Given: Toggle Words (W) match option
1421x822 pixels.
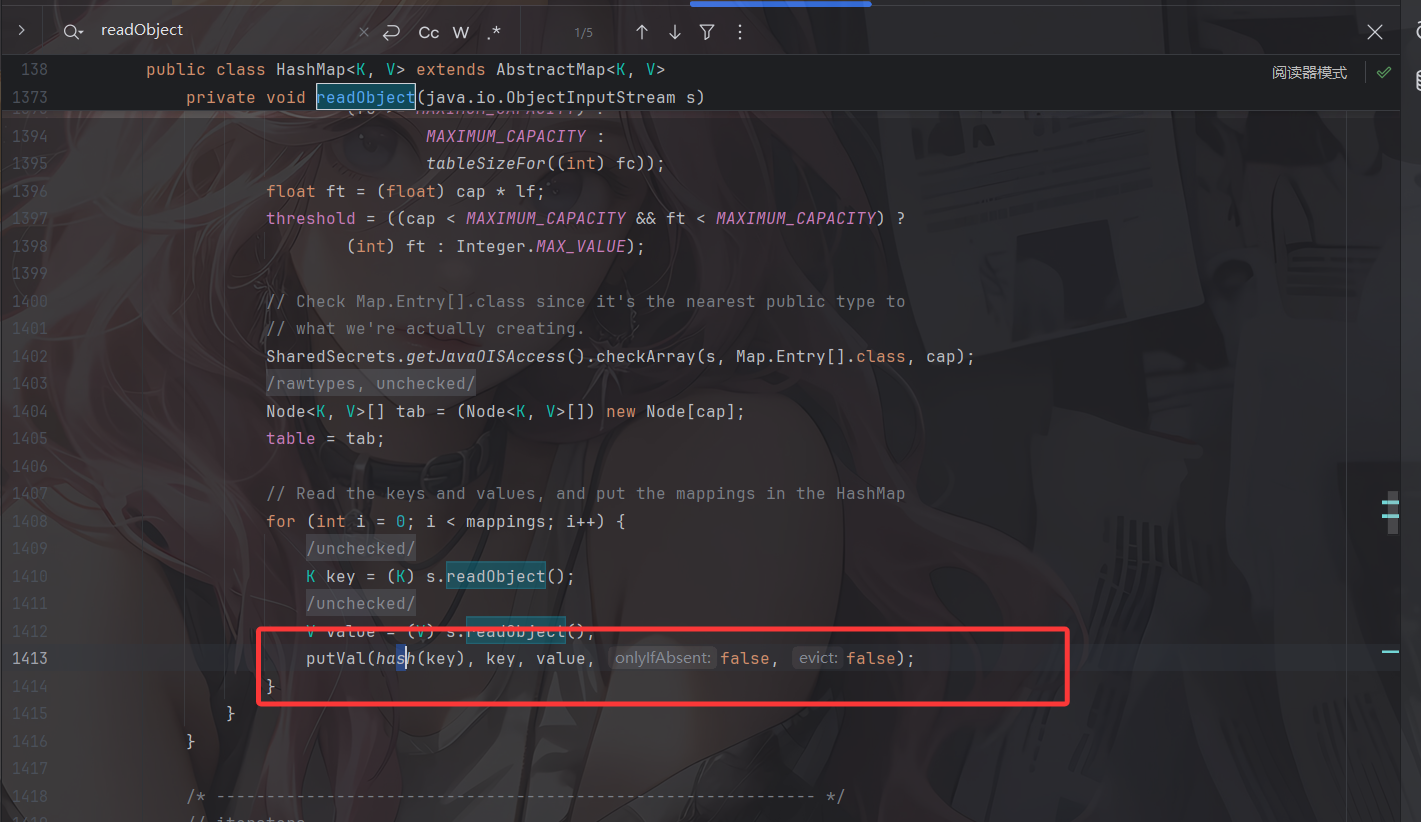Looking at the screenshot, I should point(461,32).
